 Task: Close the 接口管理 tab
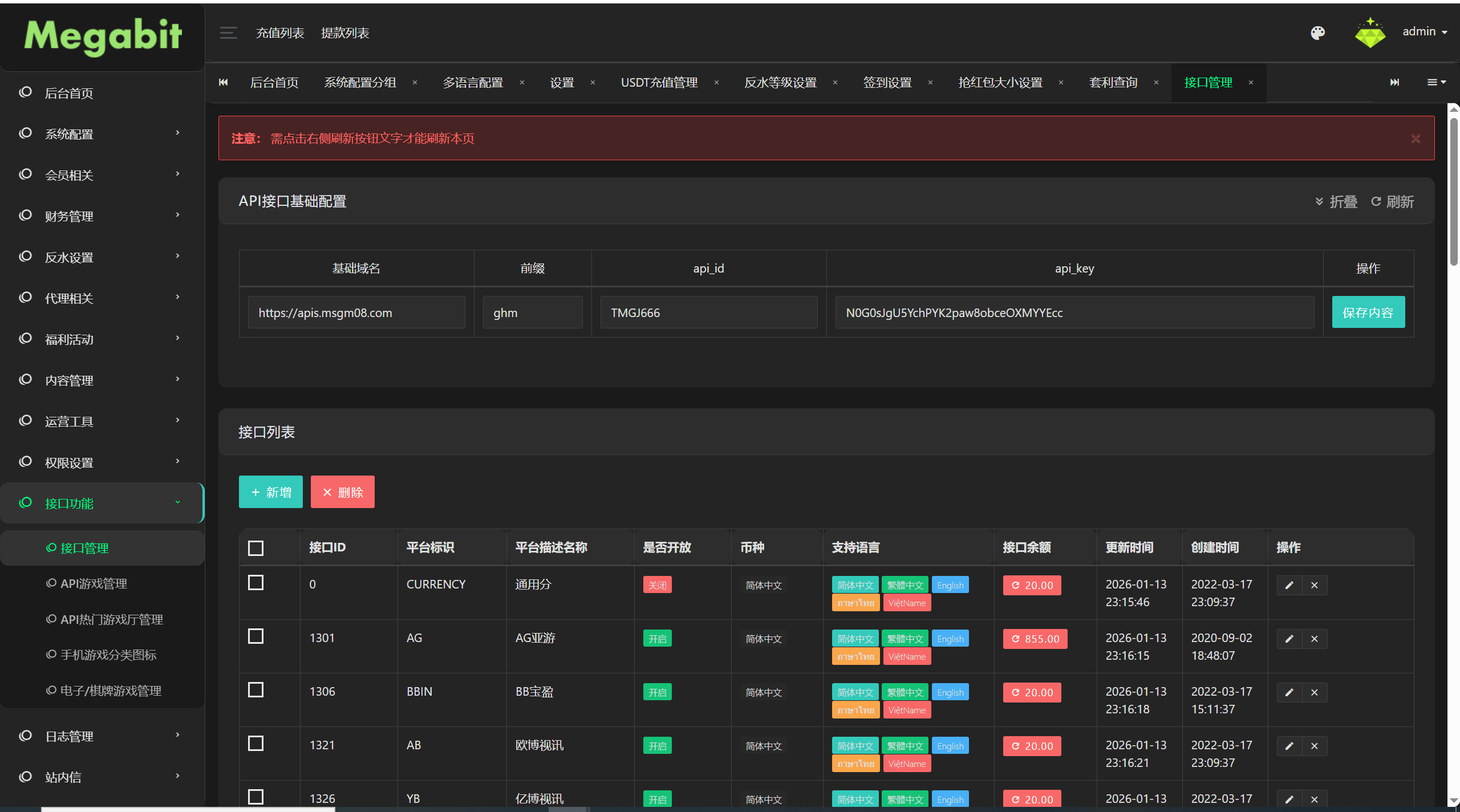click(x=1251, y=83)
